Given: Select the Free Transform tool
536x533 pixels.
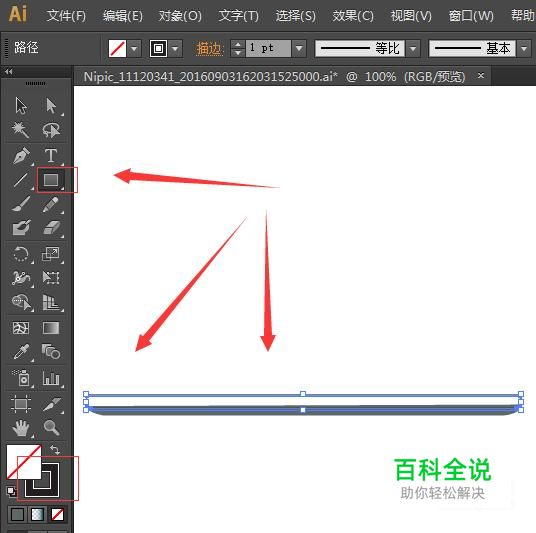Looking at the screenshot, I should point(51,278).
